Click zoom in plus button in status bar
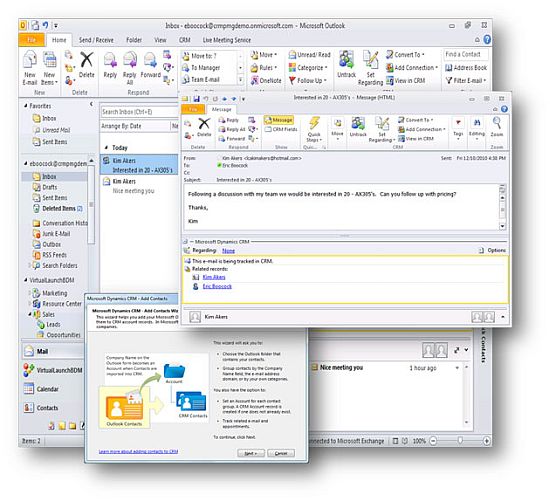Image resolution: width=550 pixels, height=501 pixels. click(x=487, y=441)
